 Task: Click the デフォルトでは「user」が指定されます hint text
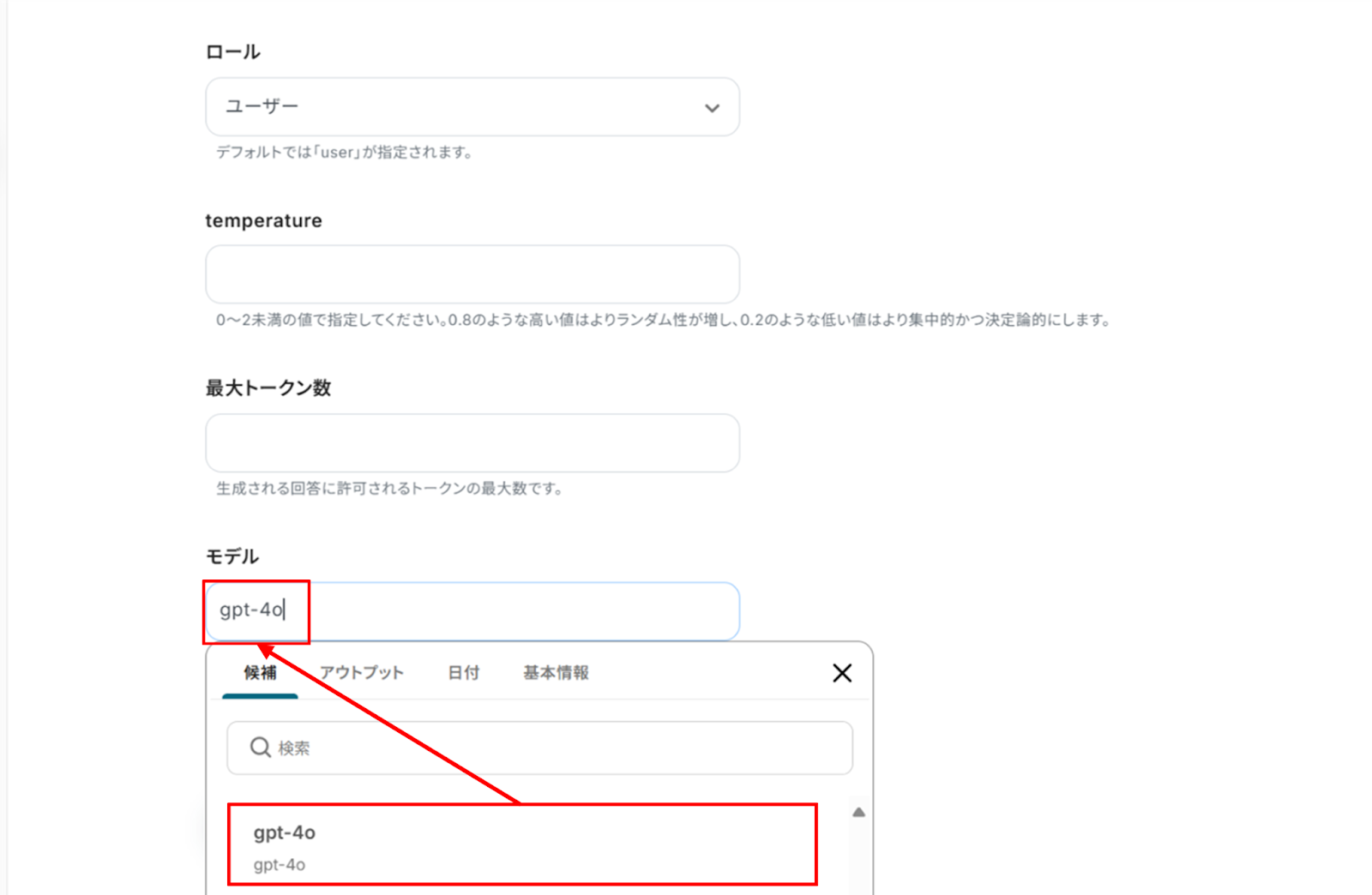click(x=344, y=153)
